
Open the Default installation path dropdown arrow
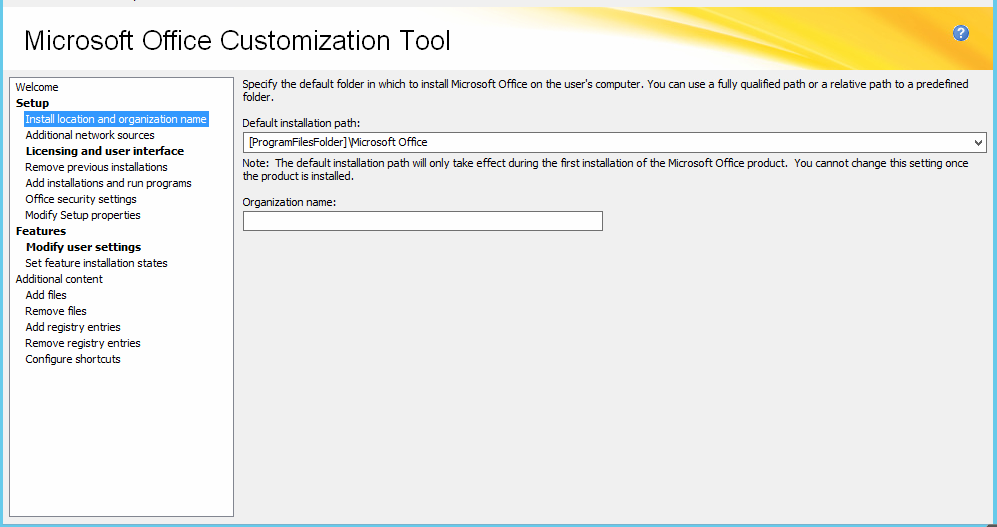coord(977,143)
